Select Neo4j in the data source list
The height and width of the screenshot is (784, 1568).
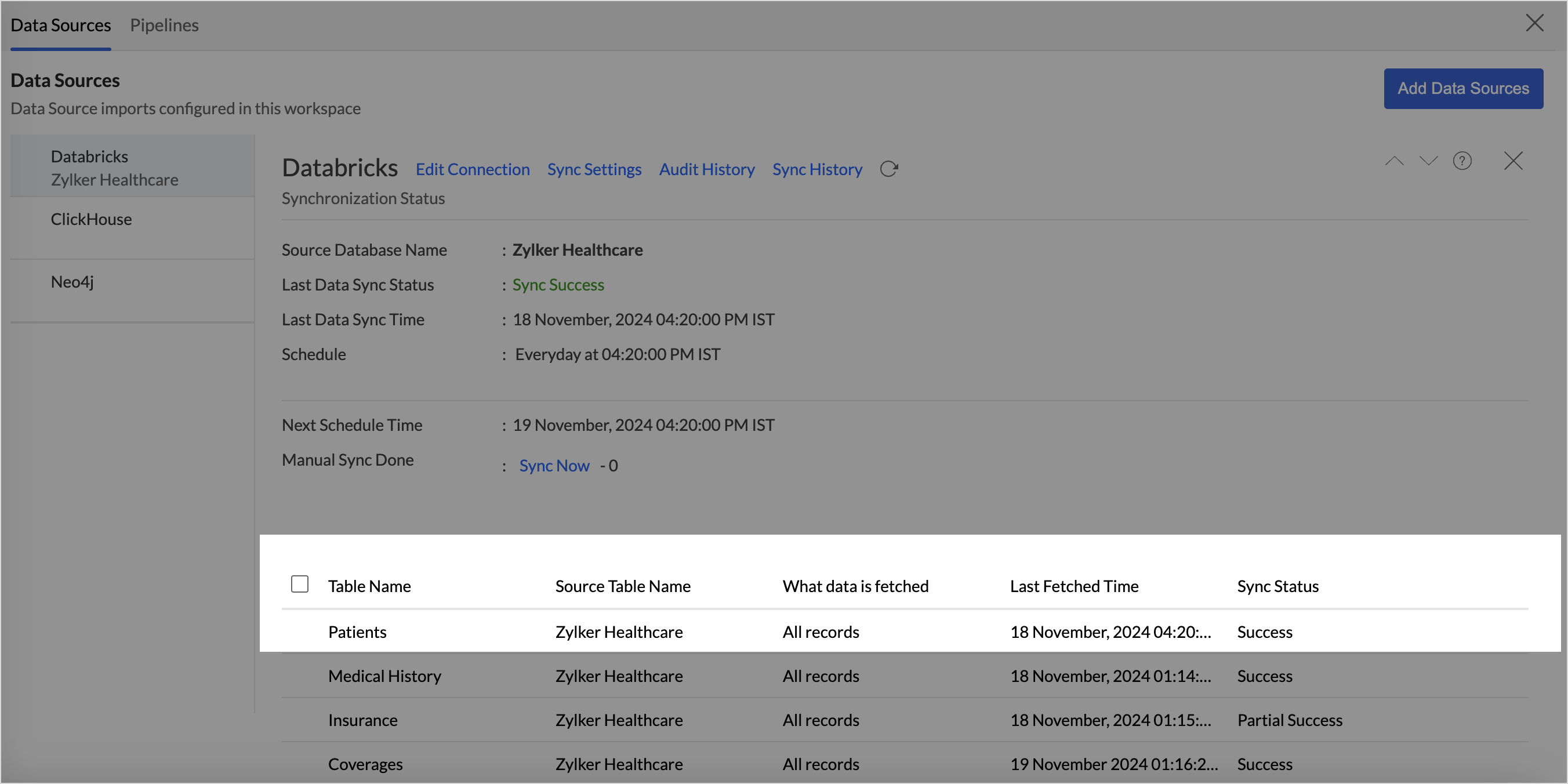[x=72, y=282]
